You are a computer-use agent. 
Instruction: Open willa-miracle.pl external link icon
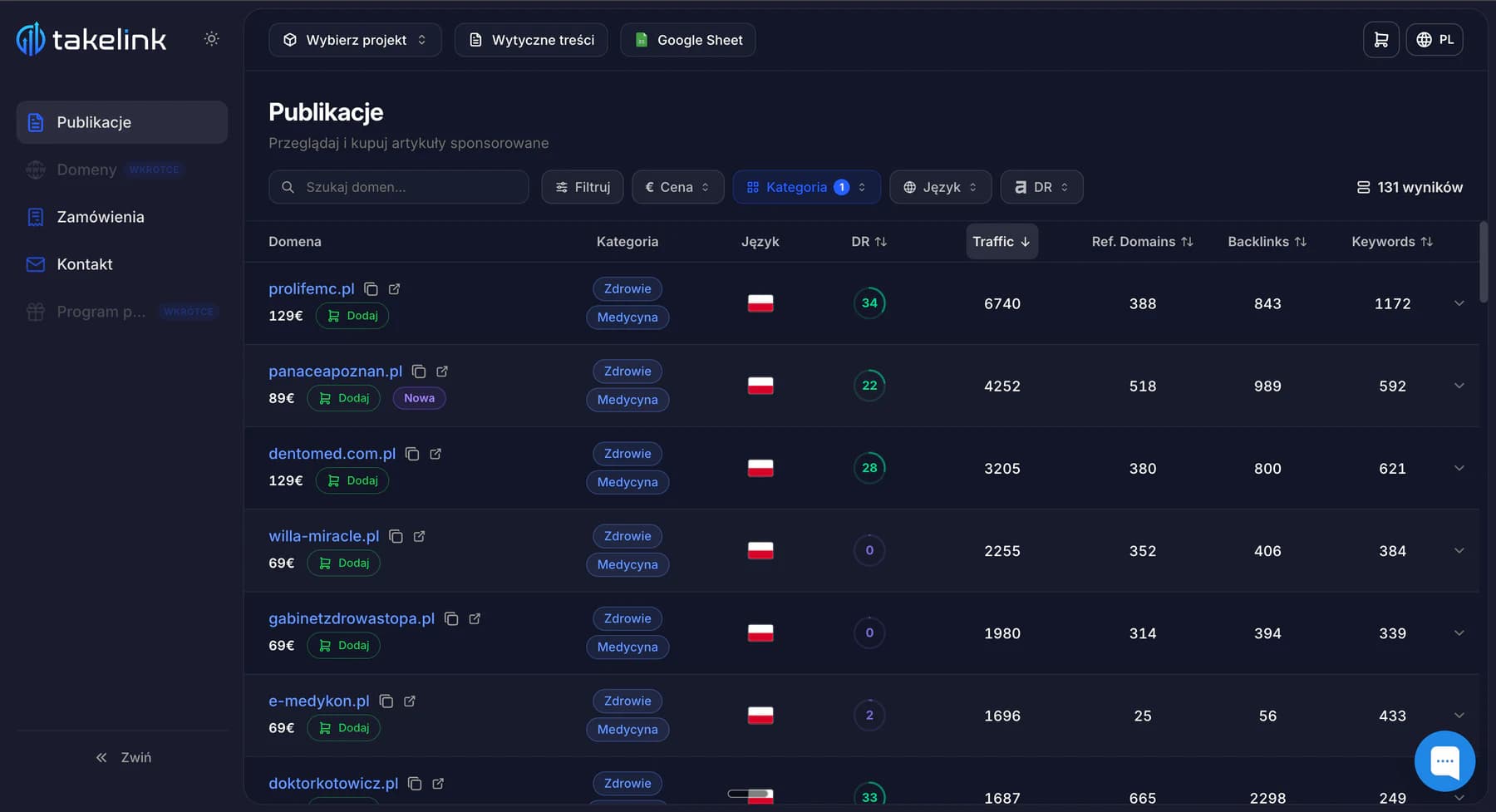pyautogui.click(x=420, y=536)
